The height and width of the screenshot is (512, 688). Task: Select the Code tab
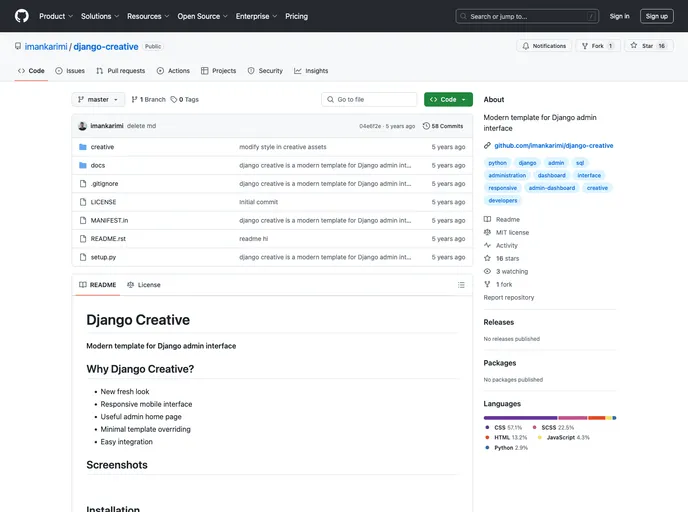31,71
